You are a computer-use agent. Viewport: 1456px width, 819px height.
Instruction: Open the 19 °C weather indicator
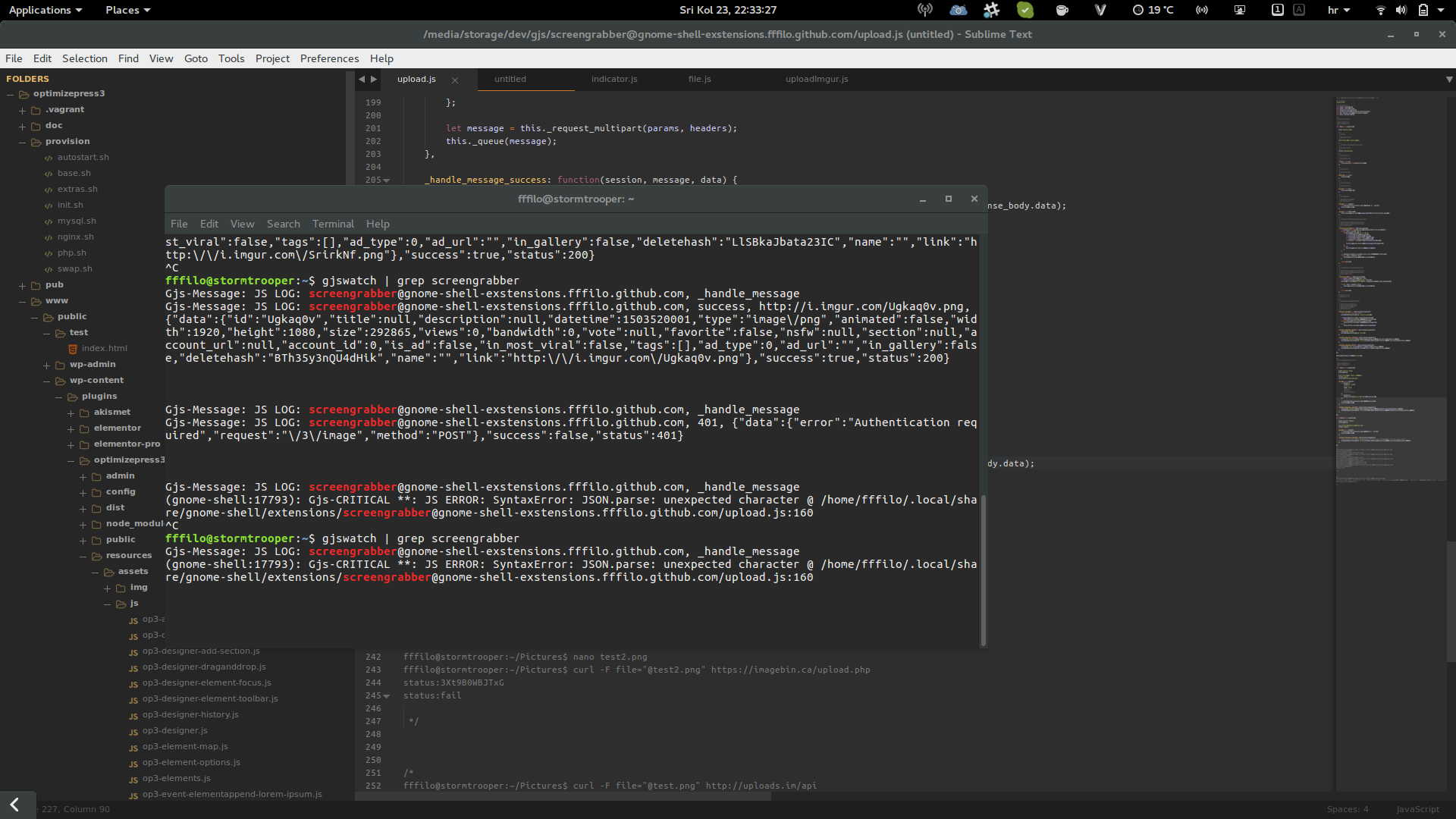[x=1153, y=10]
